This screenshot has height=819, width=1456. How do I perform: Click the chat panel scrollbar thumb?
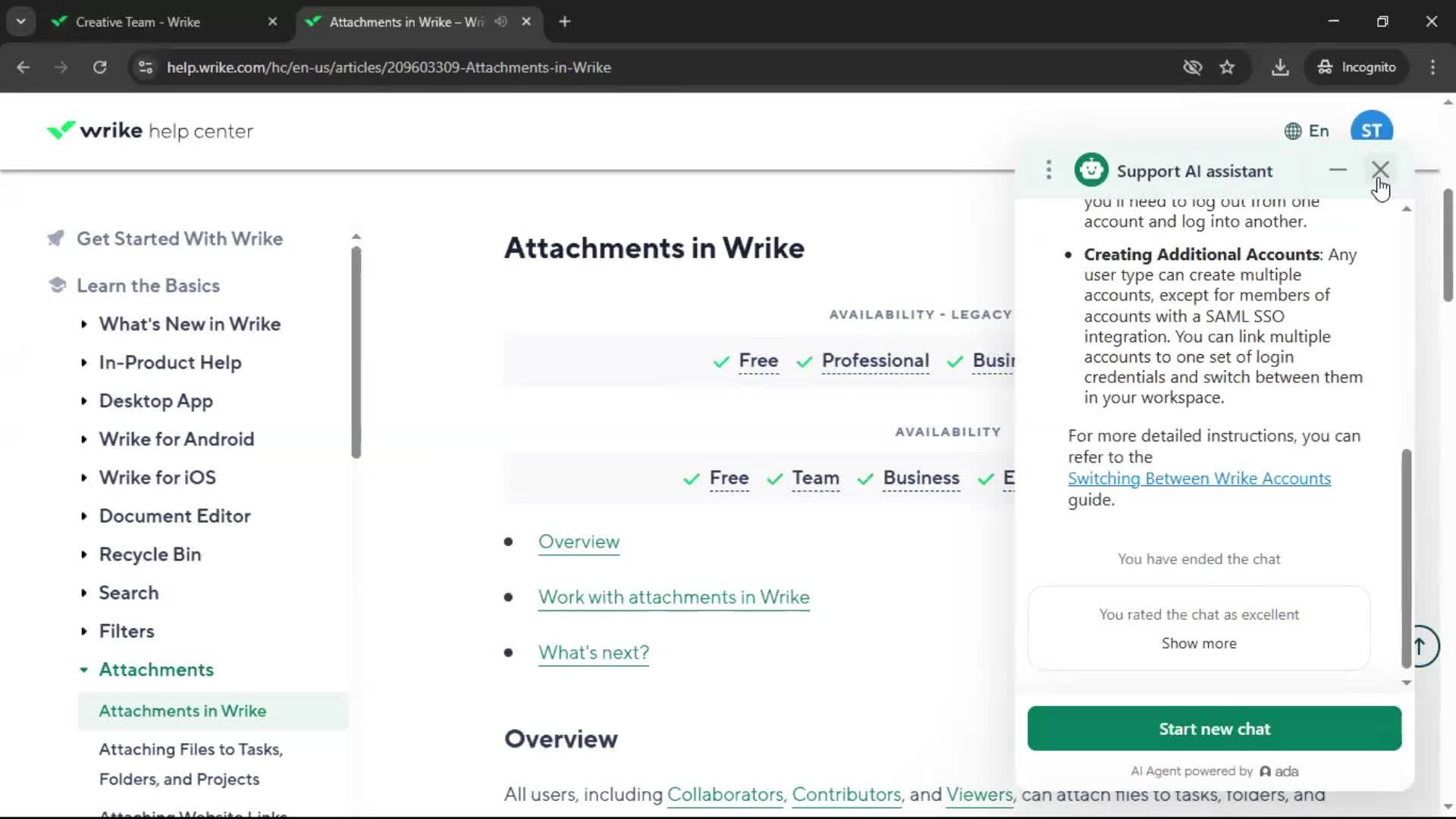1407,558
